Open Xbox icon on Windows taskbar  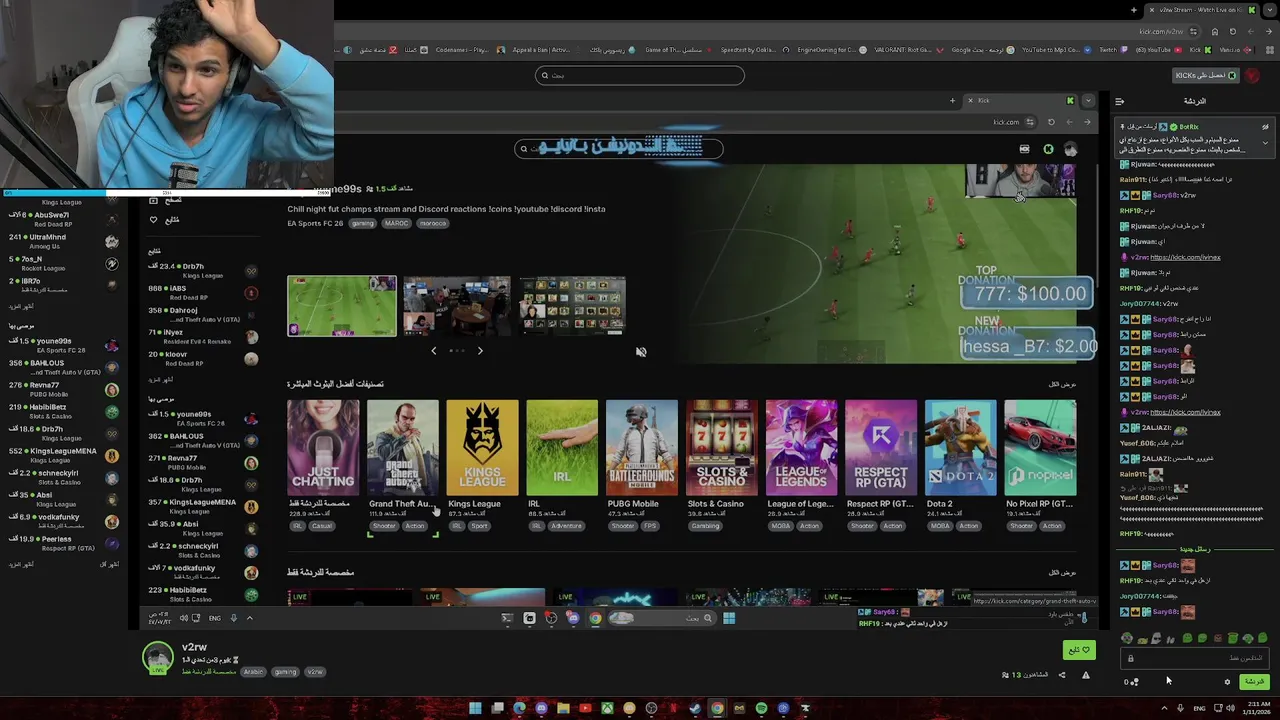607,708
